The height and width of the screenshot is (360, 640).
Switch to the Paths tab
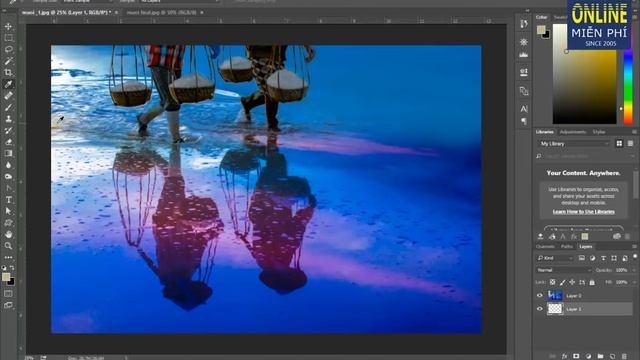pos(567,247)
